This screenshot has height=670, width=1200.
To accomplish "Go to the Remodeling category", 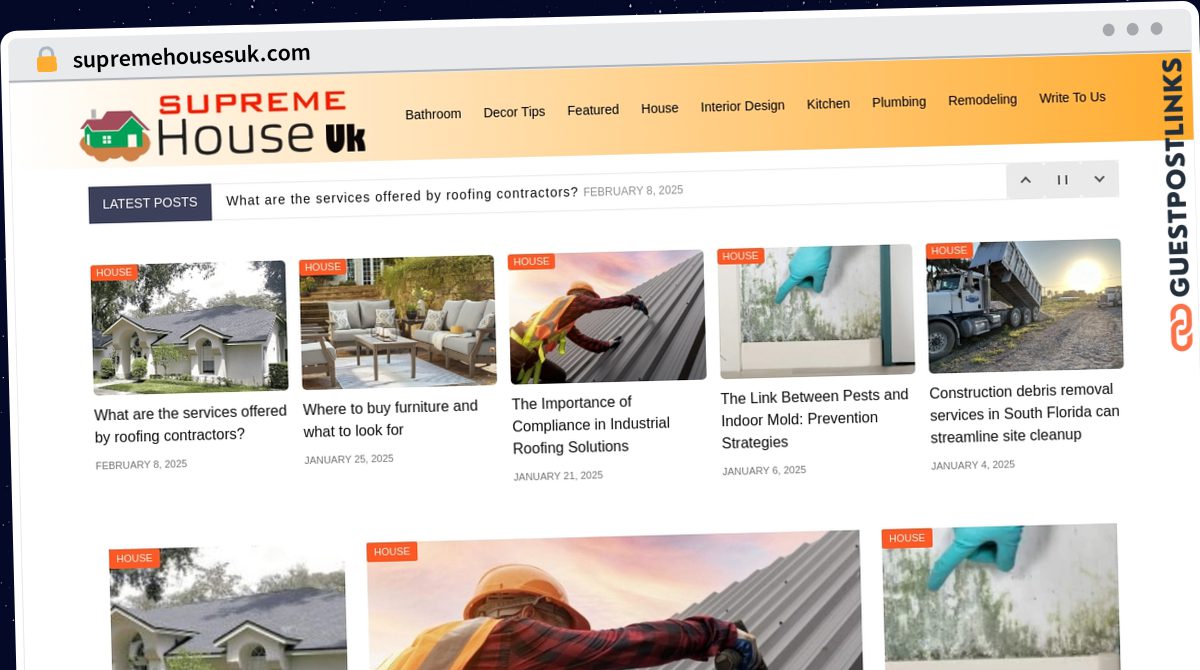I will [982, 100].
